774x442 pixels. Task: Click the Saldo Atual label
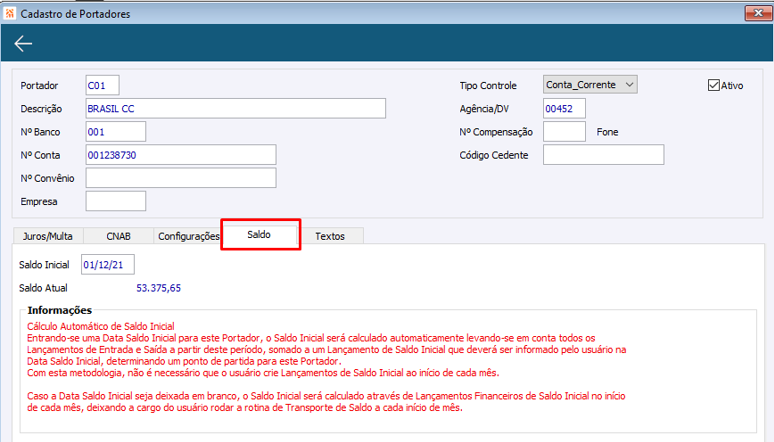tap(43, 288)
